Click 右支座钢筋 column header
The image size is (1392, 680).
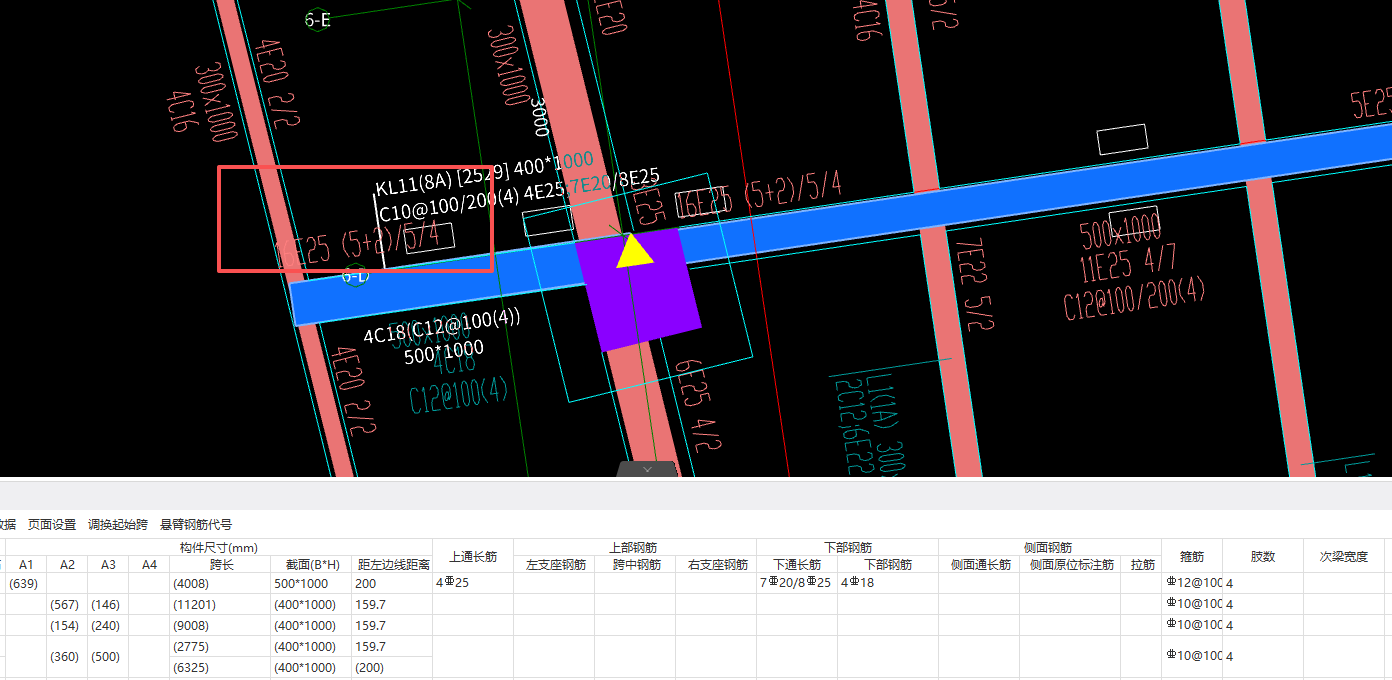717,565
